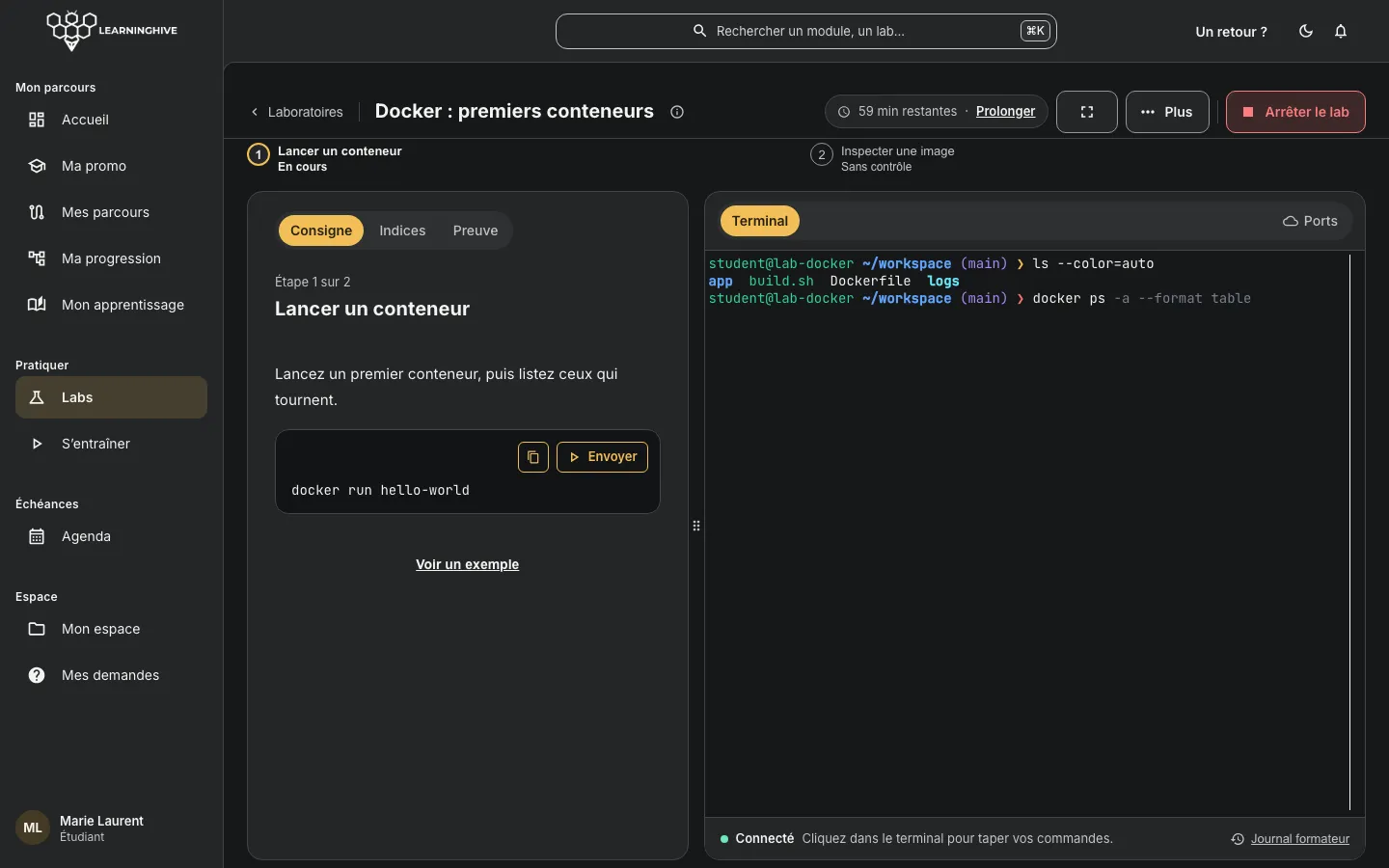Go to Accueil in sidebar
This screenshot has width=1389, height=868.
pos(111,120)
